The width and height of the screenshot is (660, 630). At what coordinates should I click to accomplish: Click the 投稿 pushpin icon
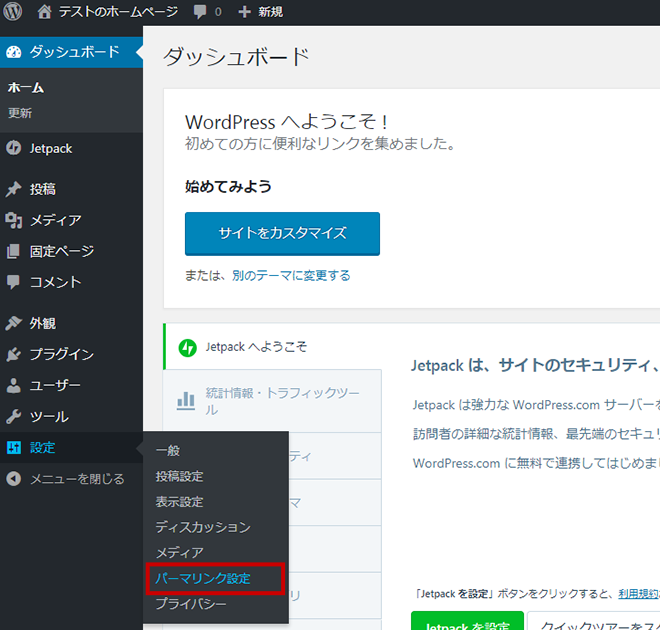[13, 189]
